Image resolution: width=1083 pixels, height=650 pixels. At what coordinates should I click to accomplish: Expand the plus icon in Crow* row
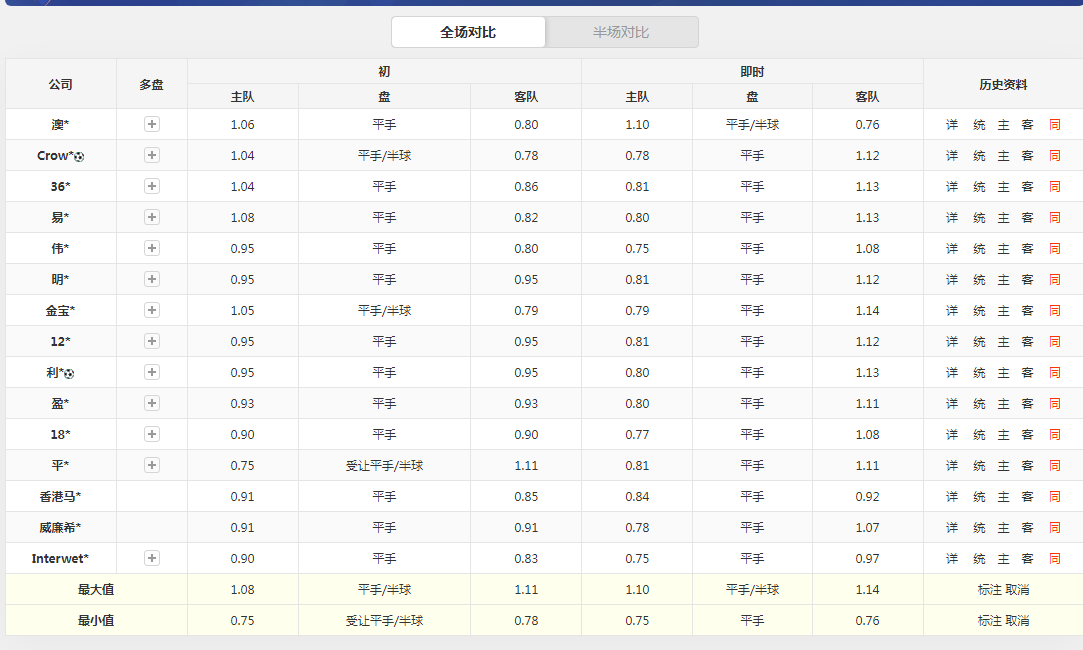coord(152,155)
